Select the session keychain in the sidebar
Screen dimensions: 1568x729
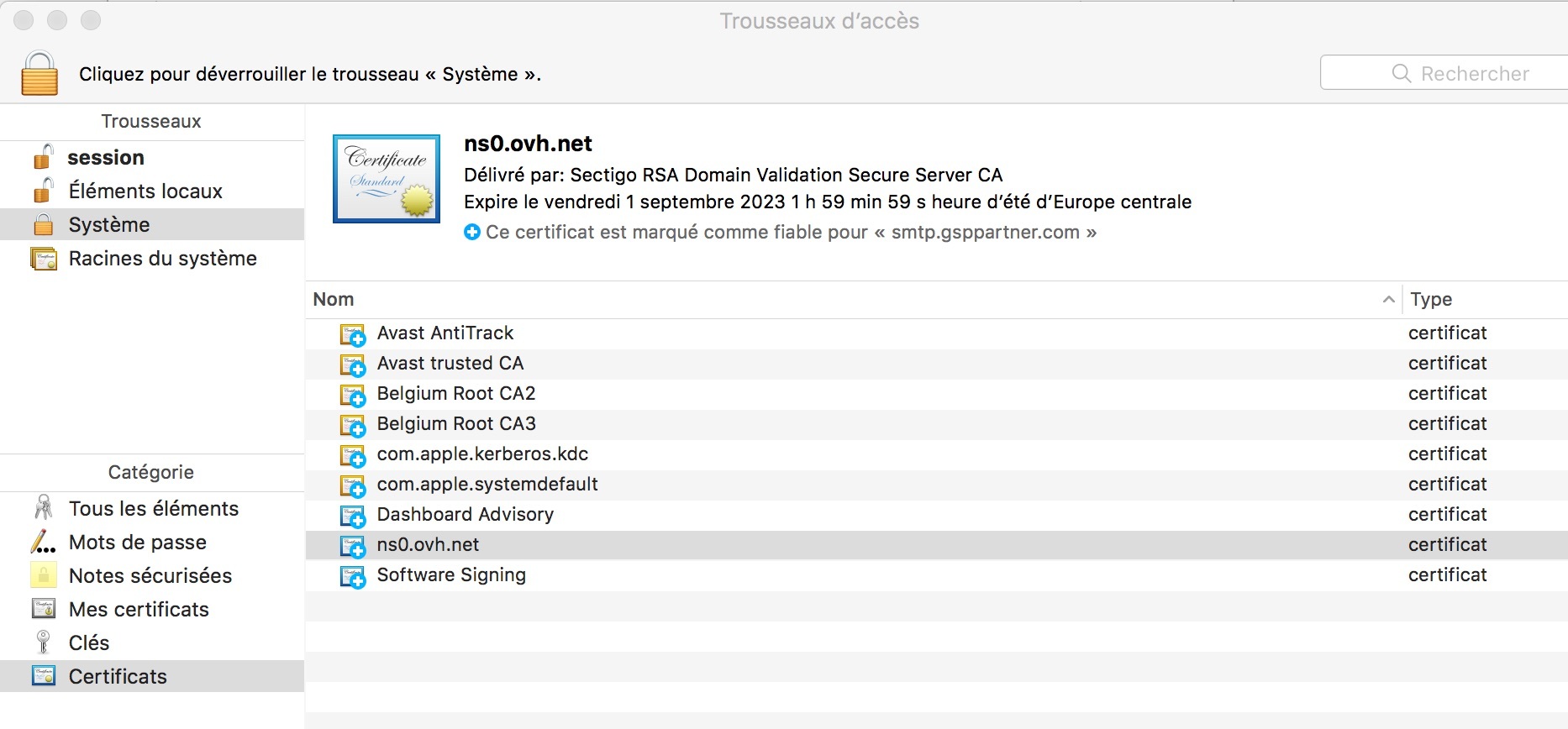click(106, 158)
